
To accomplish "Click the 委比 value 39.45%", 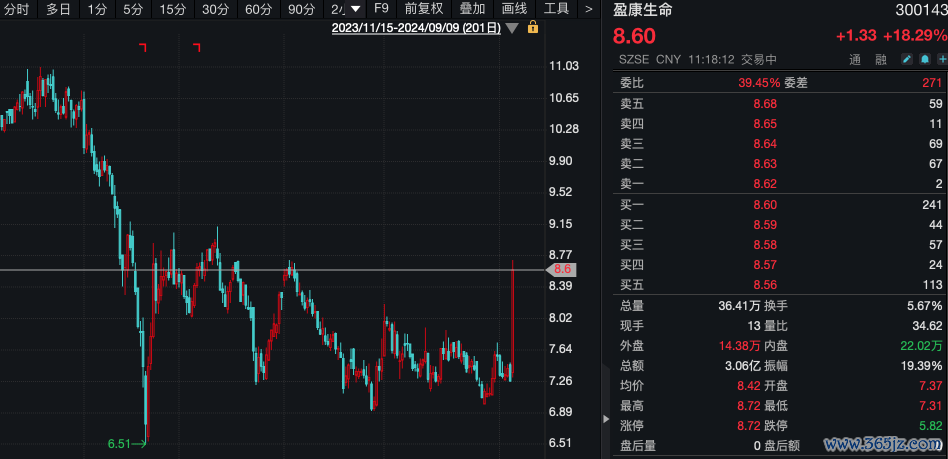I will 759,83.
